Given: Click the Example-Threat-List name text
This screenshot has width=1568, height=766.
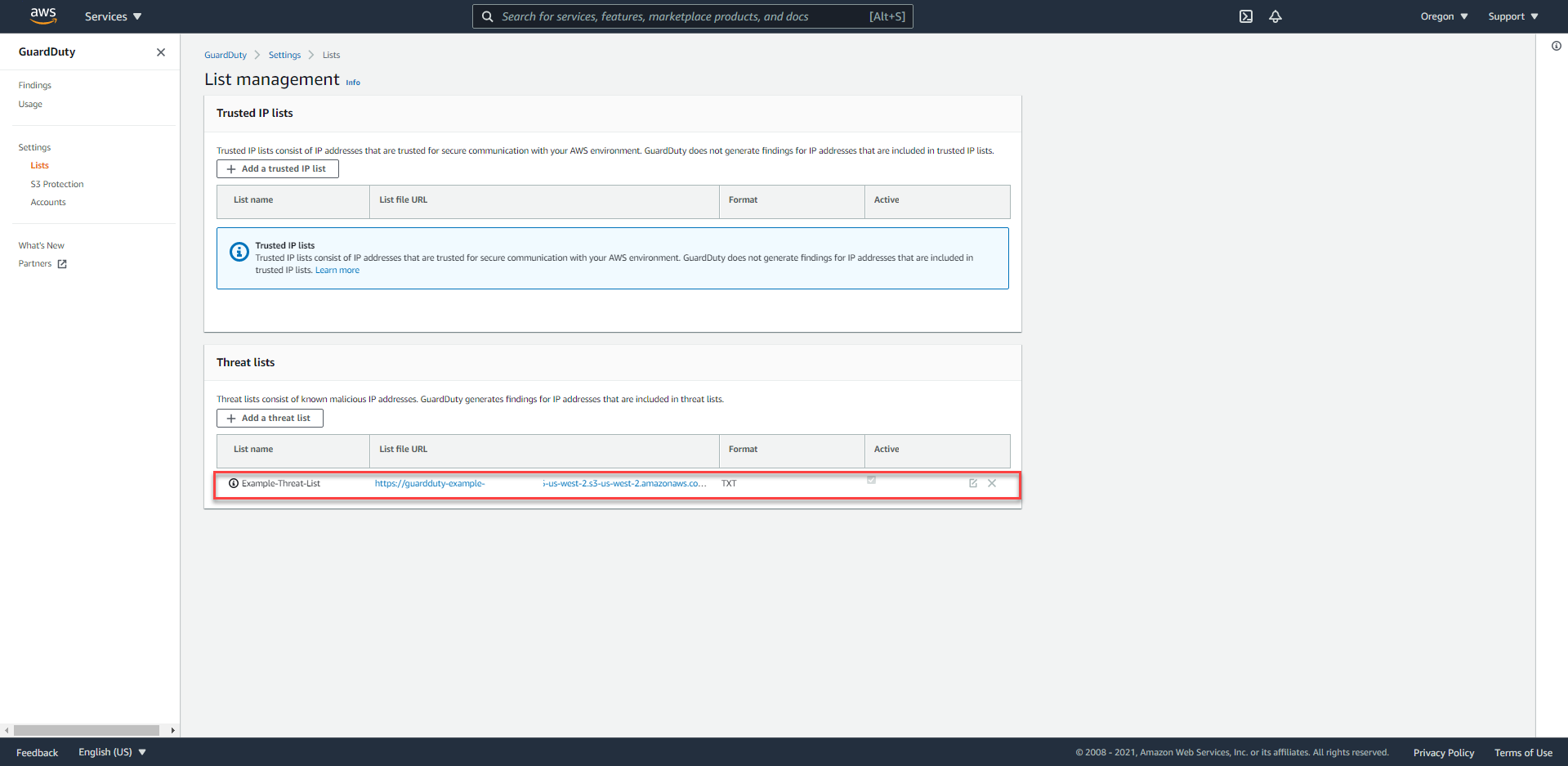Looking at the screenshot, I should (281, 483).
